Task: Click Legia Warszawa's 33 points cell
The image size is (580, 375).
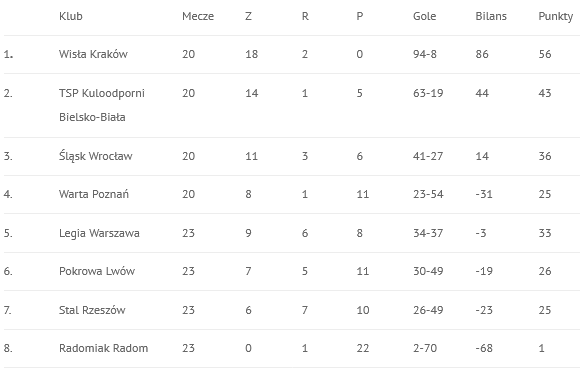Action: point(545,233)
